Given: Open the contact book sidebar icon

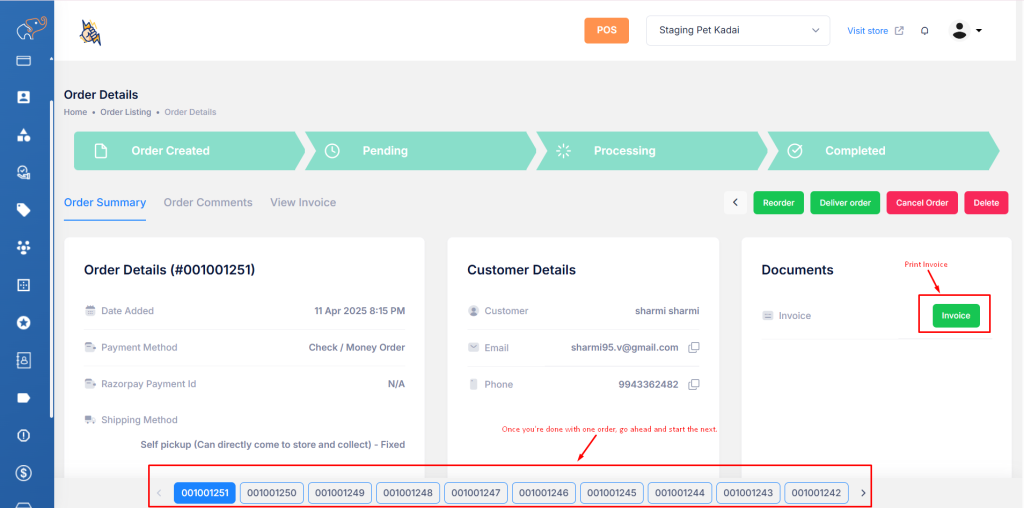Looking at the screenshot, I should 24,360.
